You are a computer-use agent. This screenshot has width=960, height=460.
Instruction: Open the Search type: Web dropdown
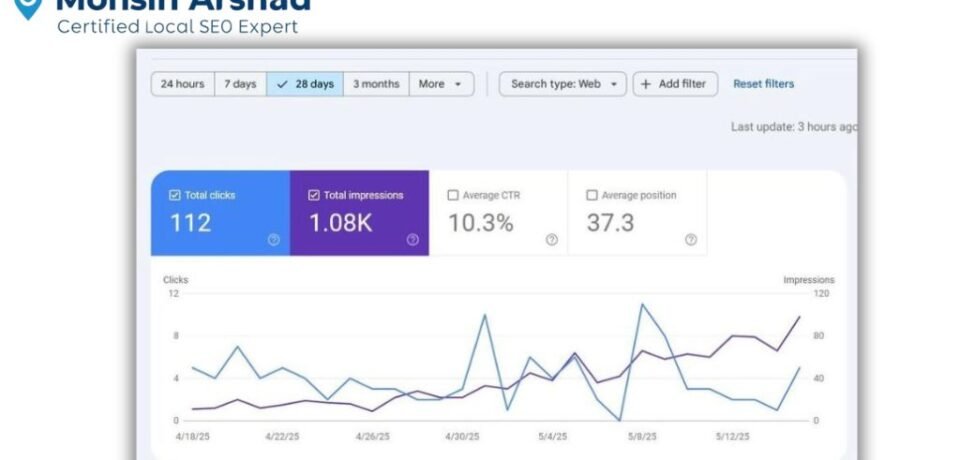563,84
